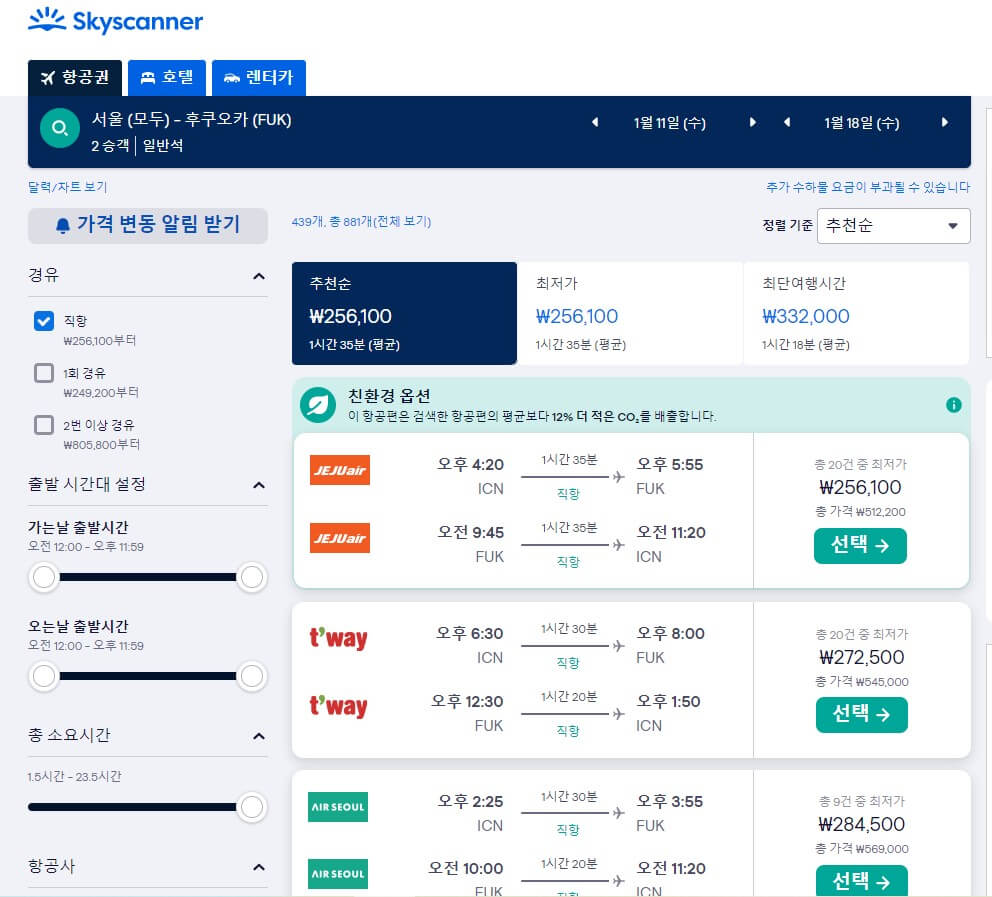Click Air Seoul logo on 오후 2:25 flight
This screenshot has width=992, height=897.
coord(338,807)
